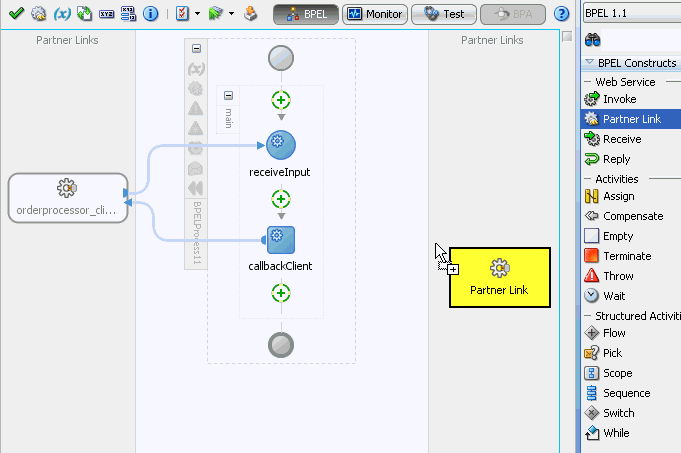Screen dimensions: 681x453
Task: Click the add-activity plus above receiveInput
Action: pos(281,100)
